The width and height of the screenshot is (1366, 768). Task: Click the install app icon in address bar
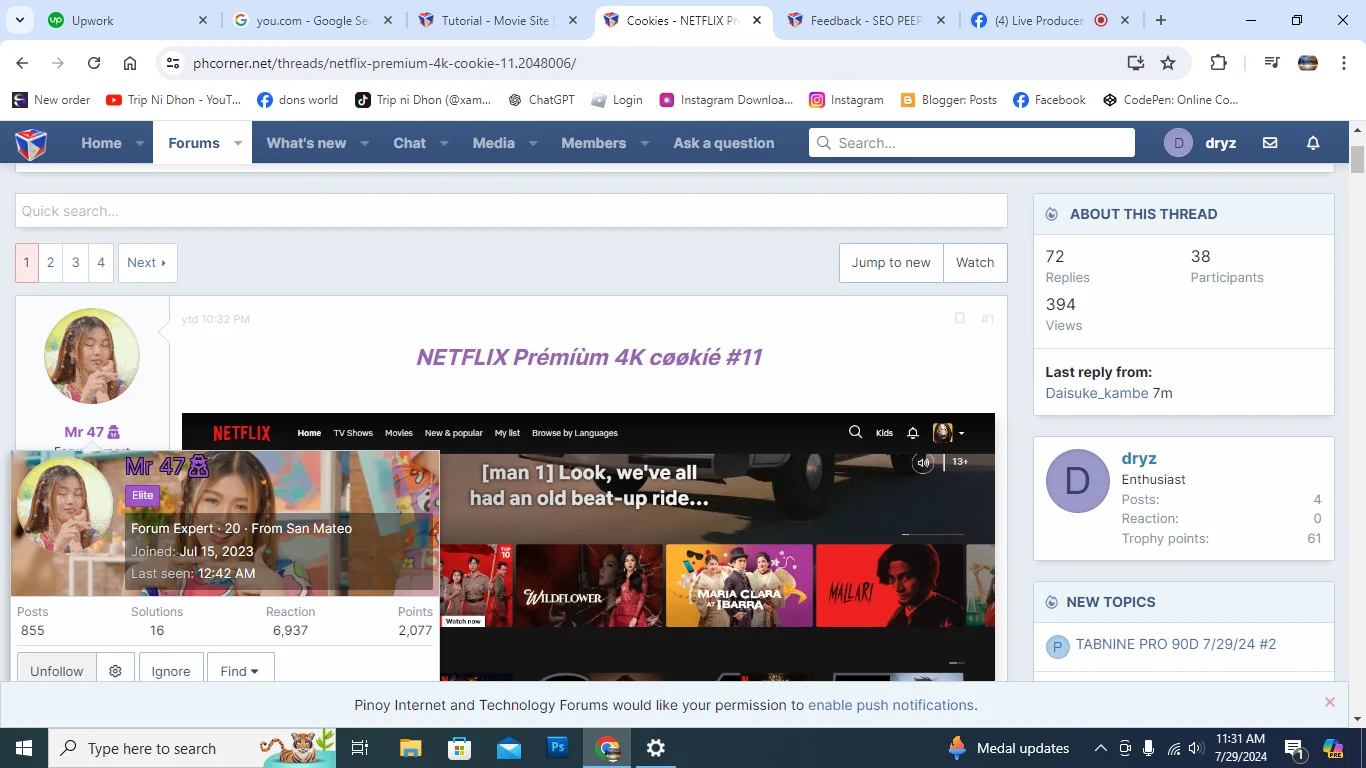tap(1135, 63)
